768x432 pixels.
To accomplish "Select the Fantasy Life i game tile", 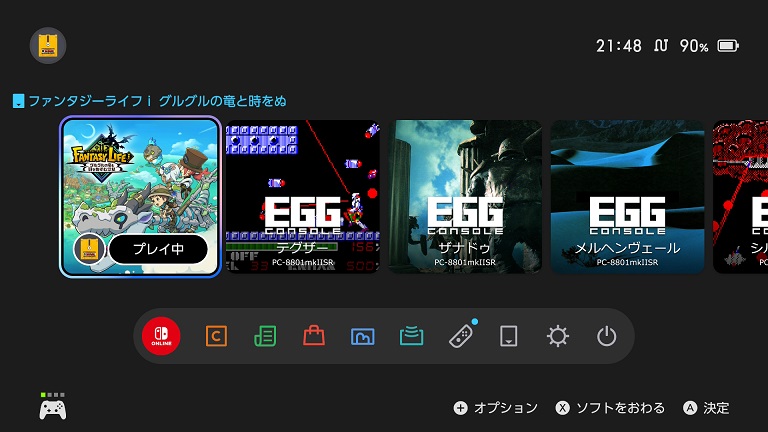I will click(x=141, y=197).
